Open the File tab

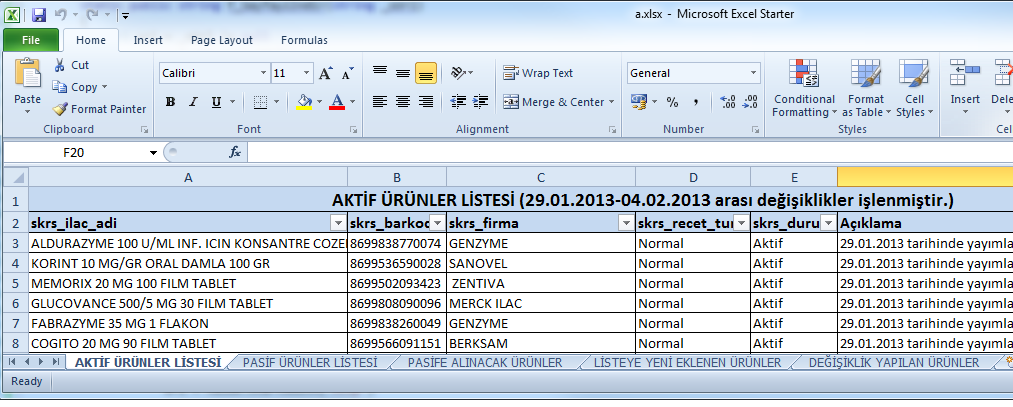tap(30, 40)
